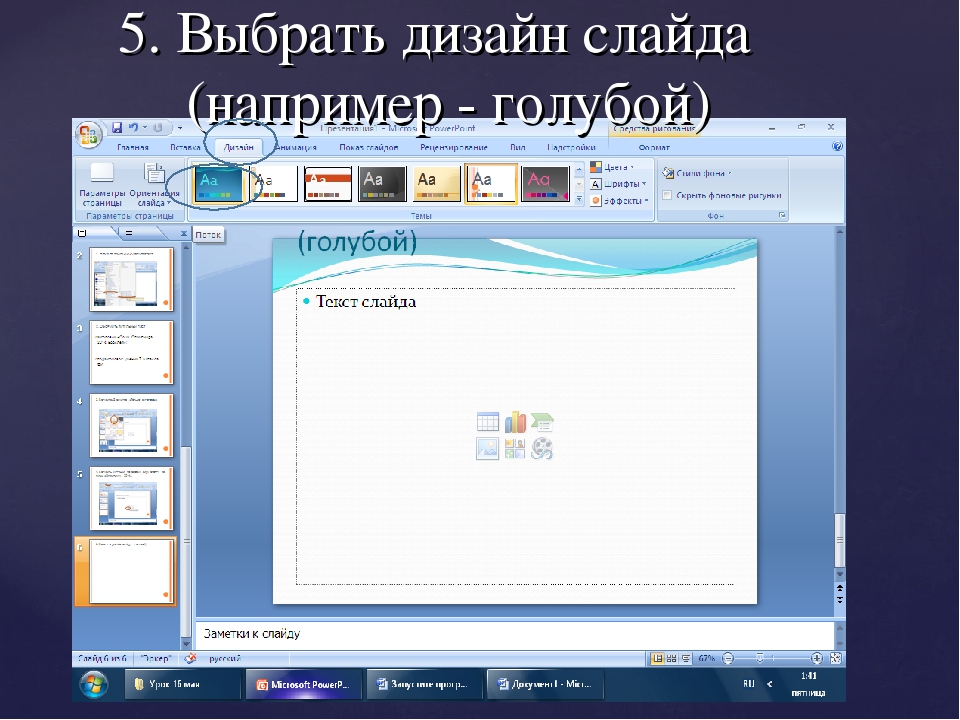Open the Вид ribbon tab
Image resolution: width=960 pixels, height=720 pixels.
518,147
